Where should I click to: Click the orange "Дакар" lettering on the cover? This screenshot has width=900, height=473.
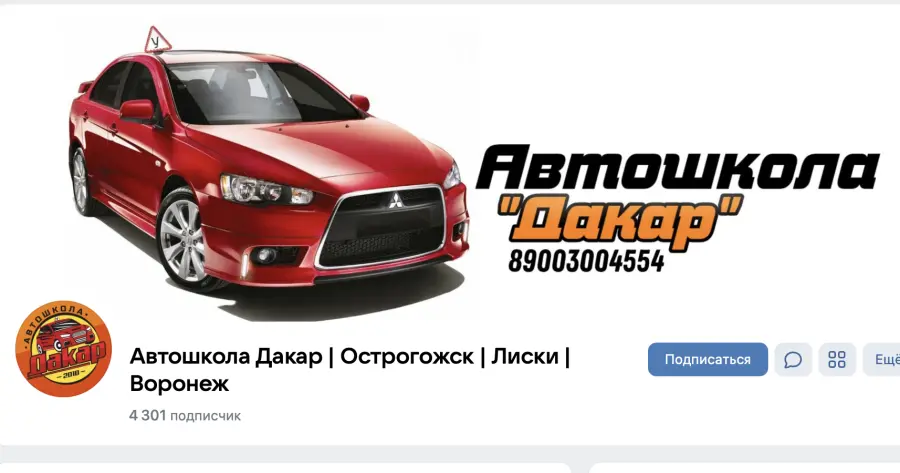(620, 220)
